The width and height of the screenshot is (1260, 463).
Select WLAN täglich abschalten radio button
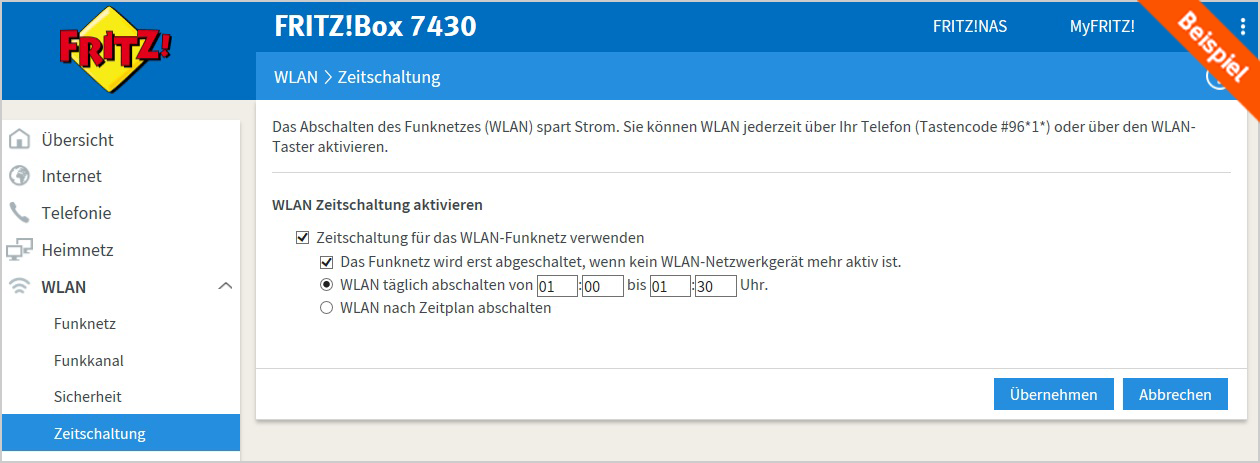(x=326, y=285)
